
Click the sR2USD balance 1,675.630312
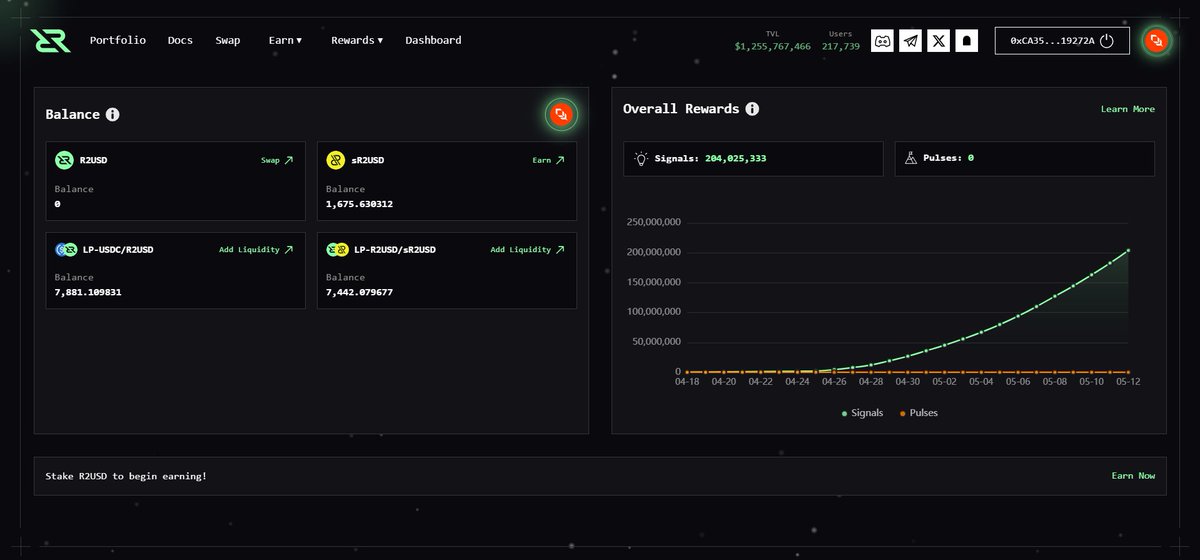[359, 204]
